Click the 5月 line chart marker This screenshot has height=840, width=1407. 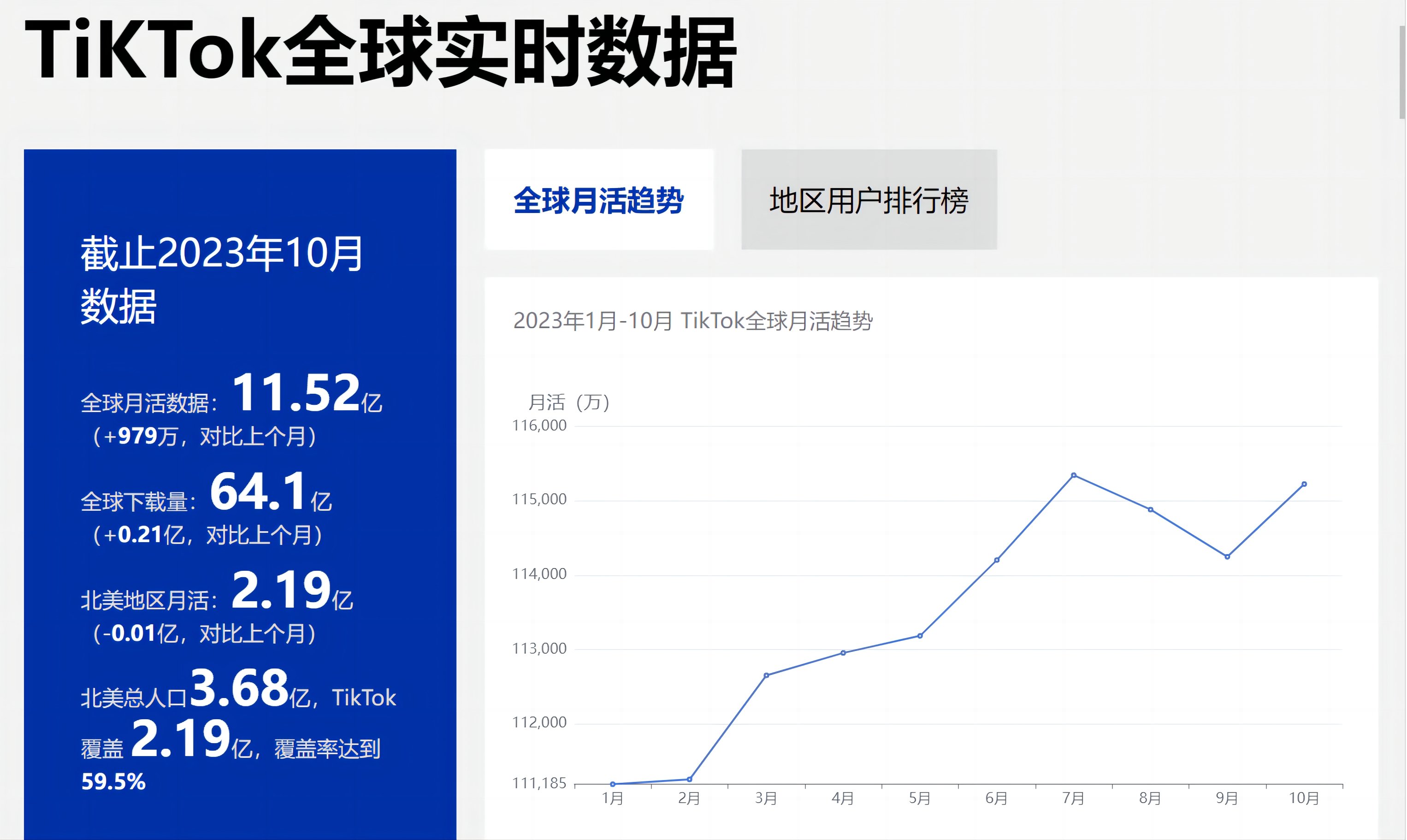click(920, 636)
